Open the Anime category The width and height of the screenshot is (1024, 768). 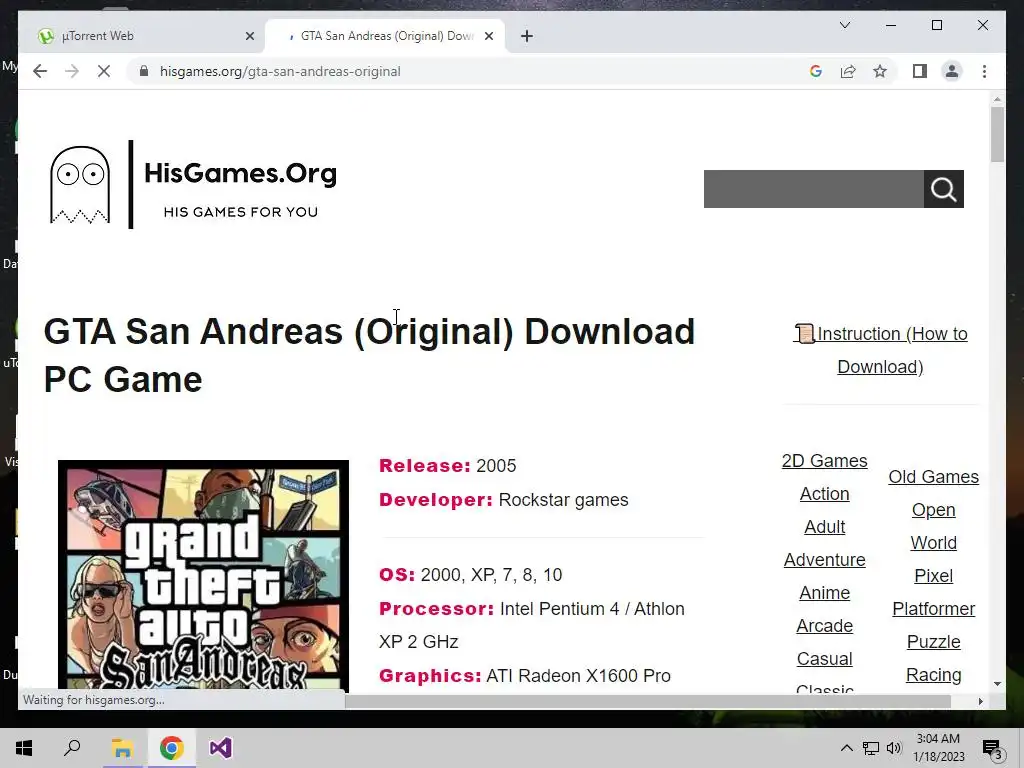825,593
